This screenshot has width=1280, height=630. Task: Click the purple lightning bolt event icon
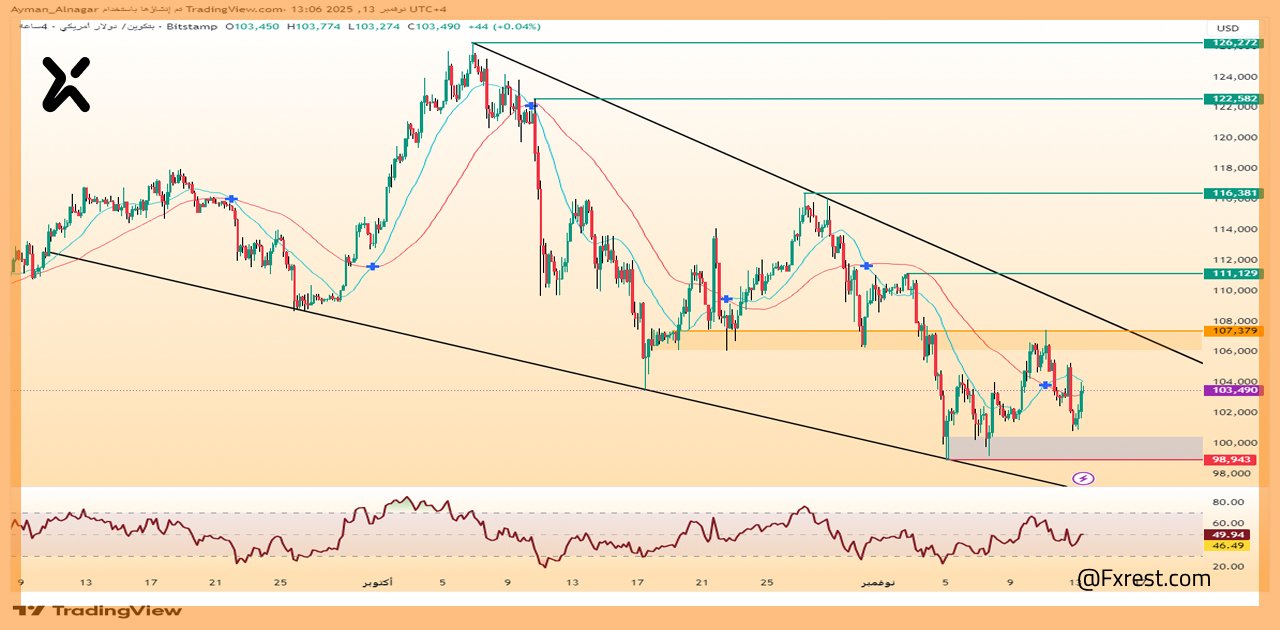coord(1083,478)
